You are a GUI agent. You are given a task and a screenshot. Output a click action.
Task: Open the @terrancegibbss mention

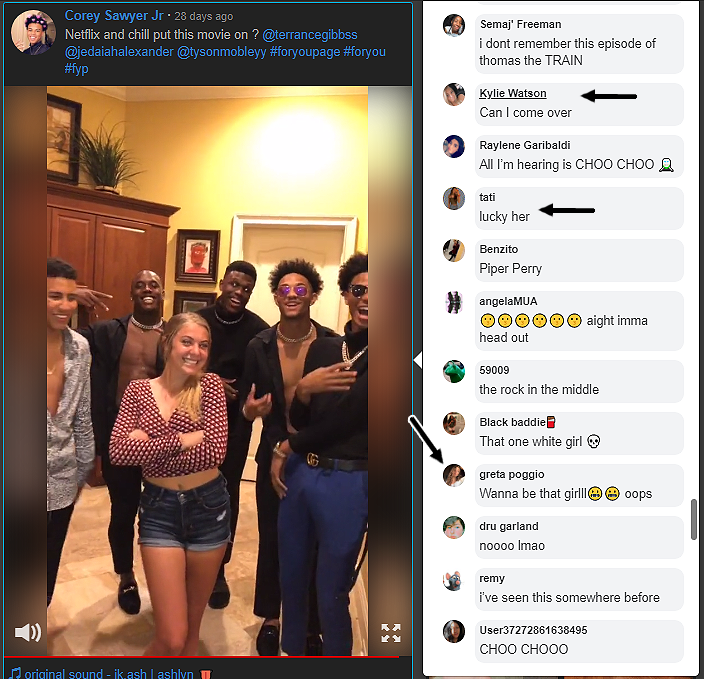point(310,35)
